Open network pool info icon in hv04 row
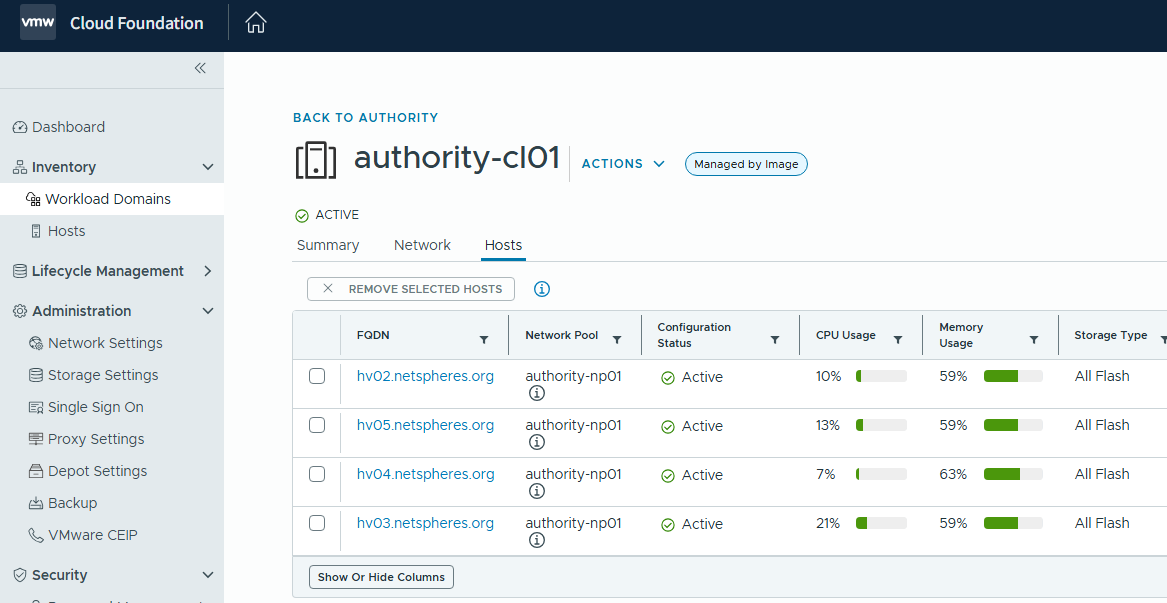Image resolution: width=1167 pixels, height=603 pixels. tap(536, 491)
